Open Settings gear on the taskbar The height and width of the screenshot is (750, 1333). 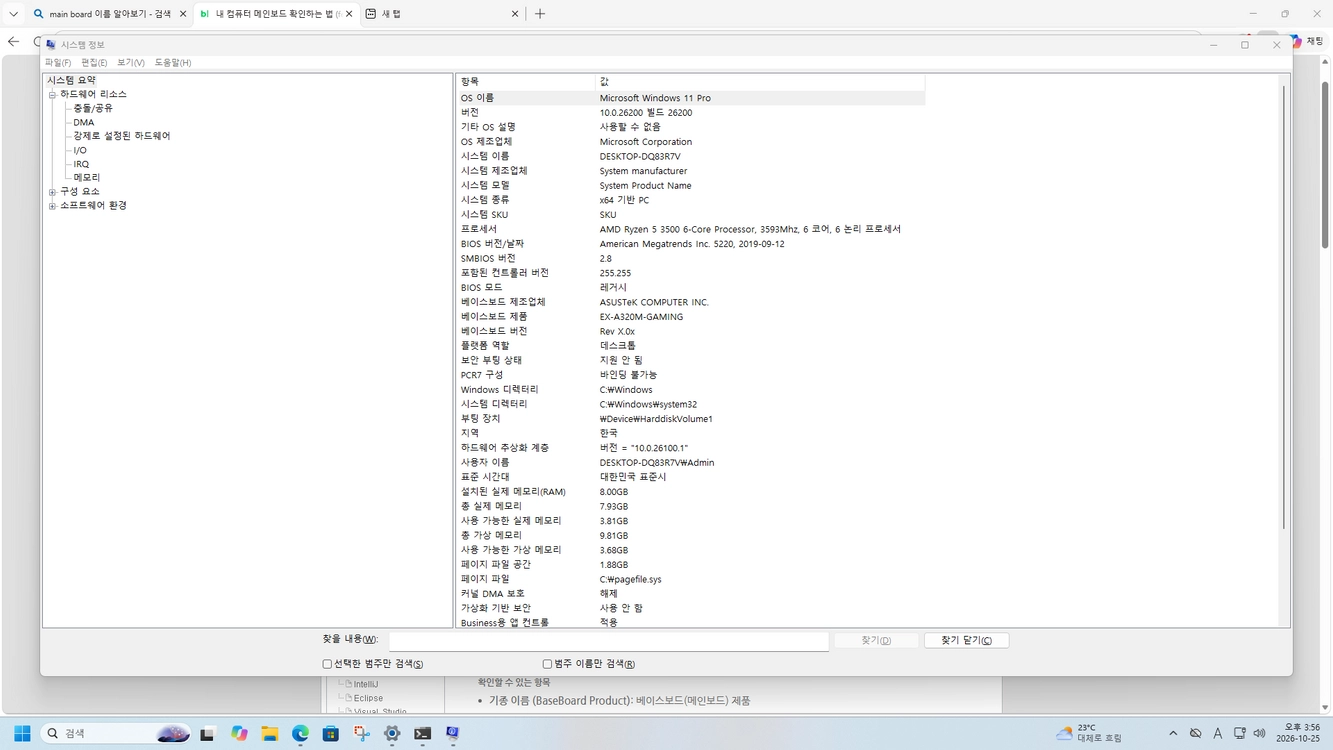[x=392, y=733]
